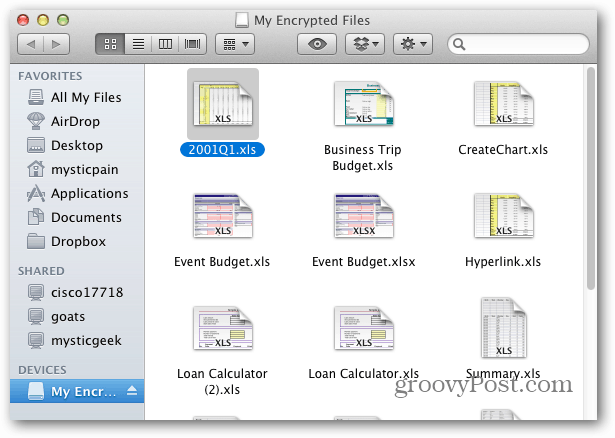Select the Summary.xls file icon
Image resolution: width=615 pixels, height=438 pixels.
point(504,328)
